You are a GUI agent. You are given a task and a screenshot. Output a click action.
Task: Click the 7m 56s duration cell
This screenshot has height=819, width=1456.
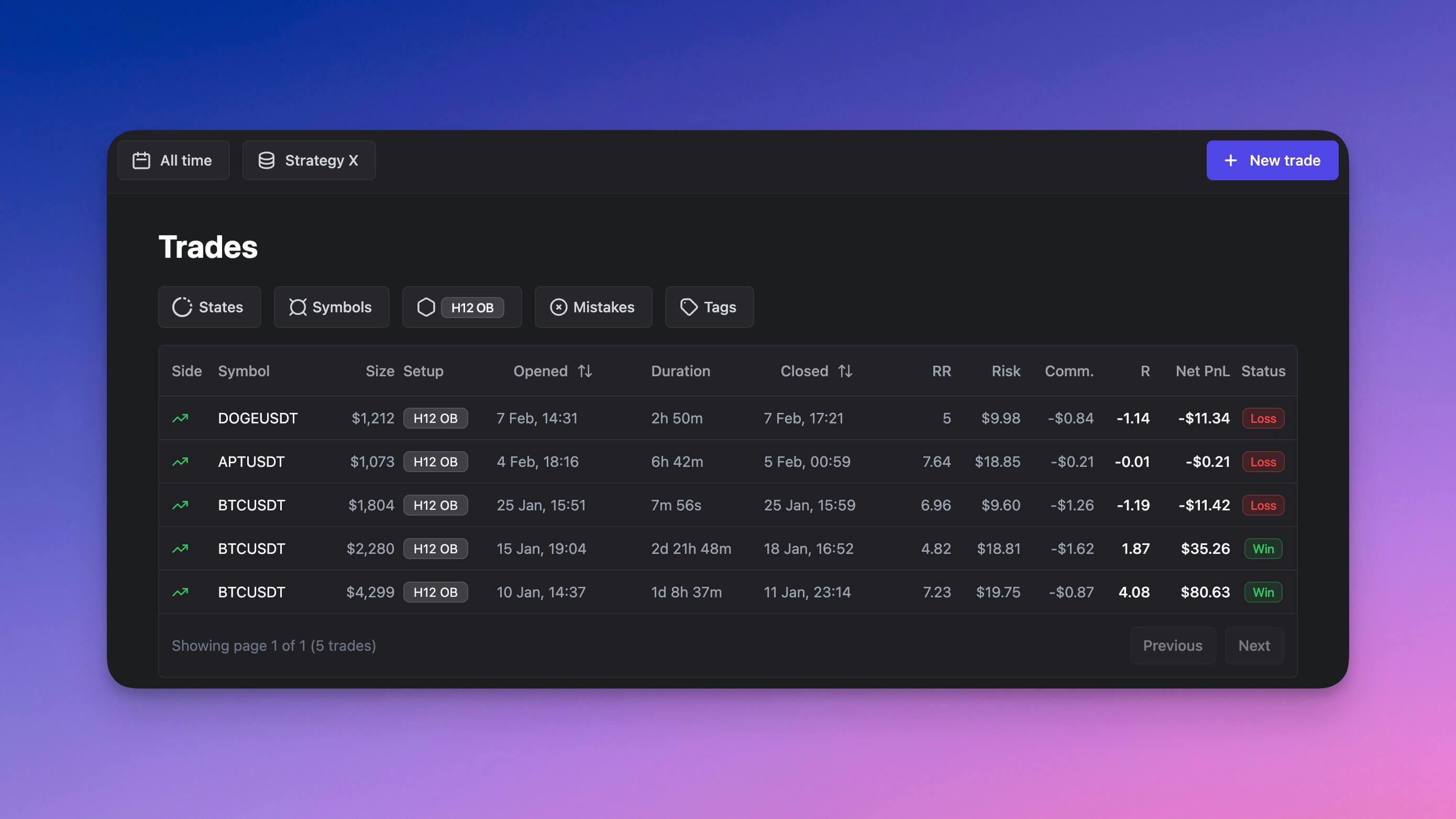(x=676, y=506)
